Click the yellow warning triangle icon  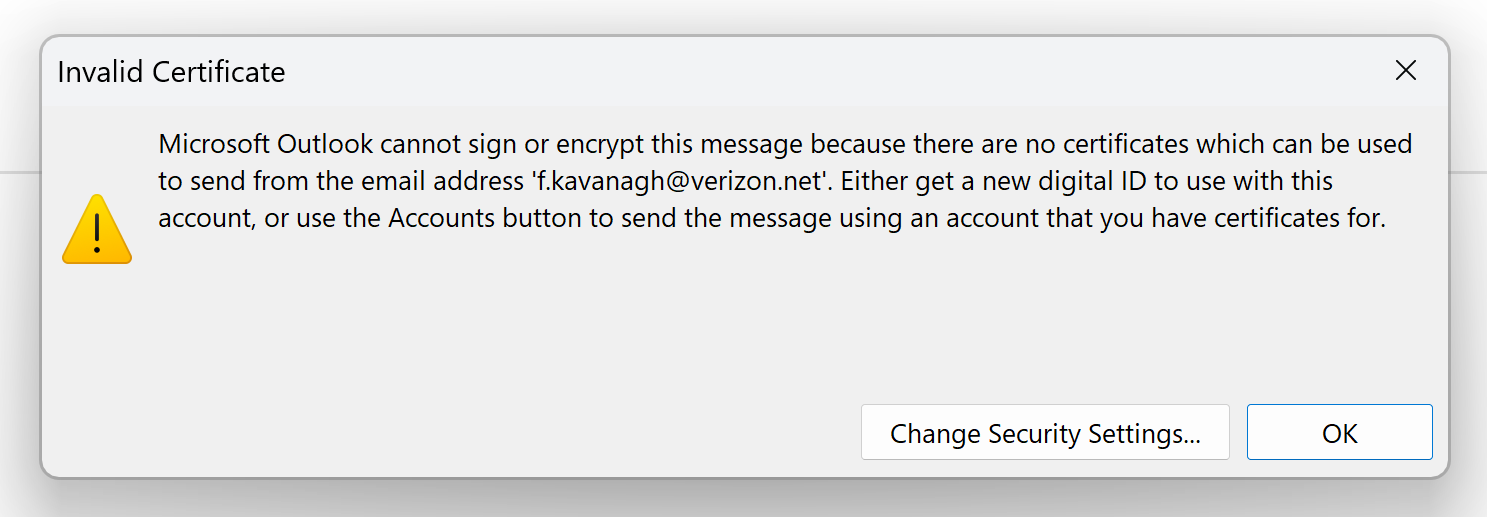point(97,230)
